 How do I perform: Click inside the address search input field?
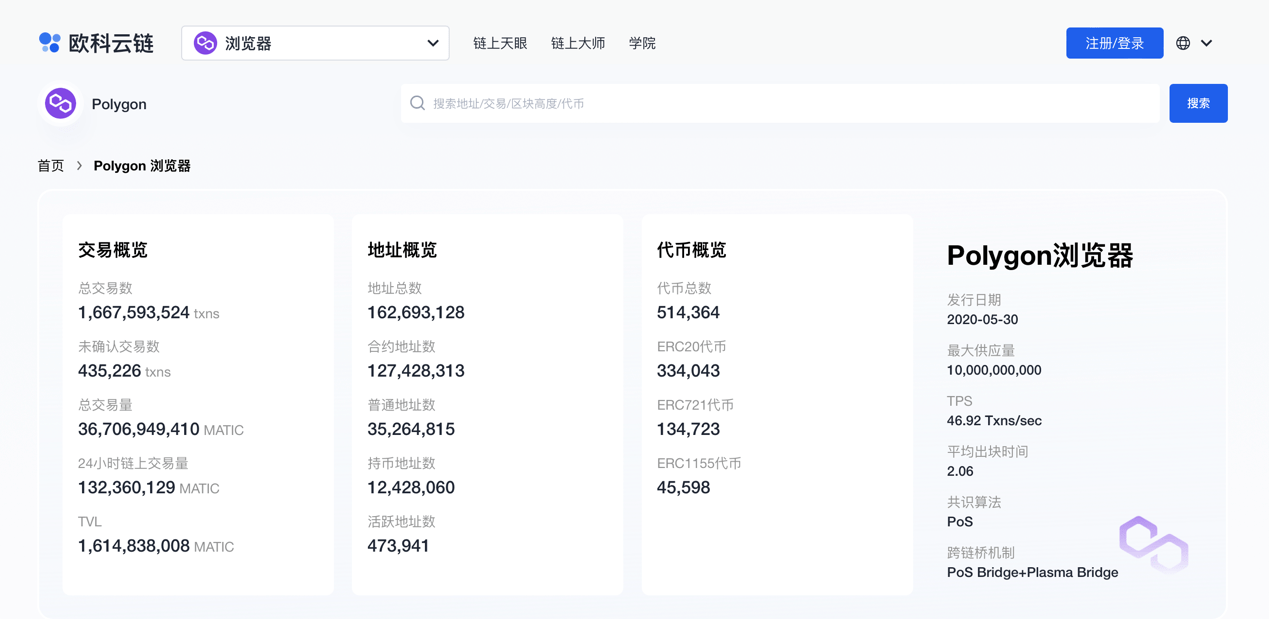click(700, 103)
